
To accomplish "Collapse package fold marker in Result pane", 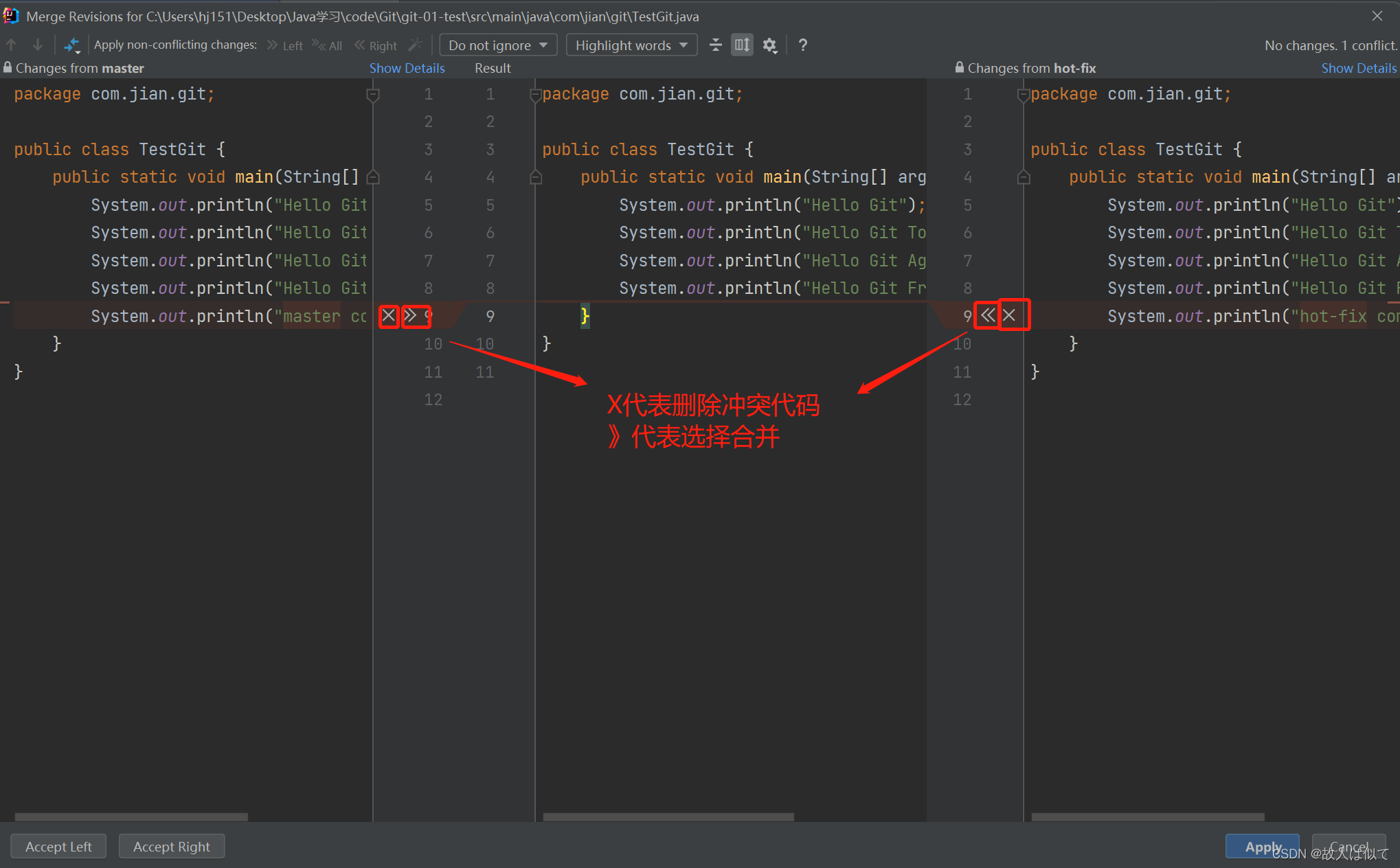I will pyautogui.click(x=536, y=95).
